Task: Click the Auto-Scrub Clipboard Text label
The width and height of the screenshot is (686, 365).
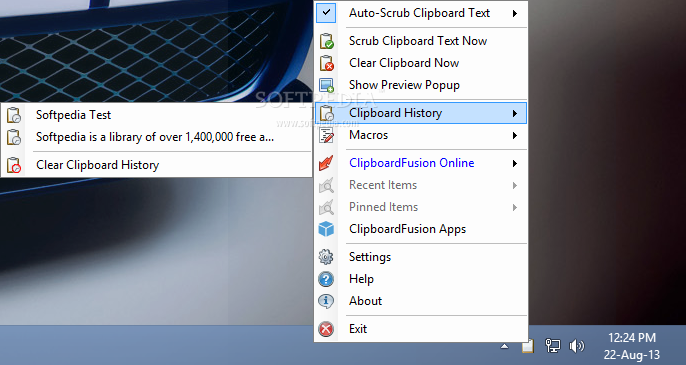Action: [x=420, y=13]
